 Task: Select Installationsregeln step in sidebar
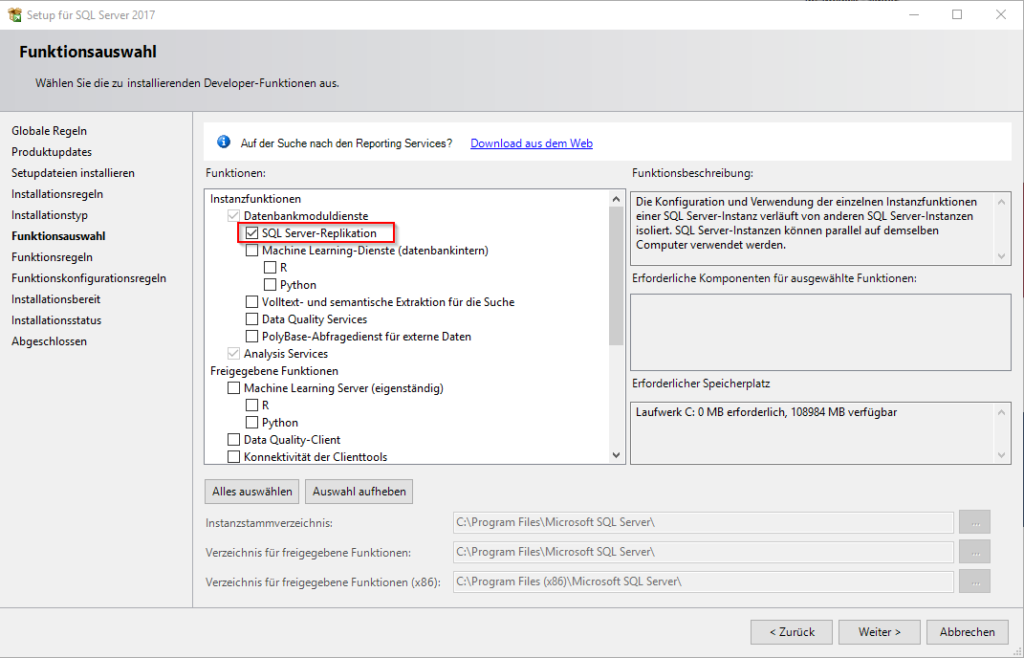(57, 194)
